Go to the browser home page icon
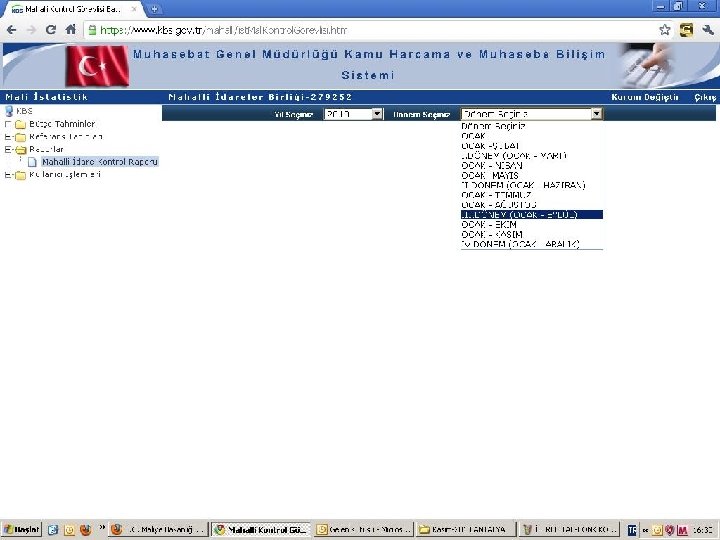 (70, 30)
